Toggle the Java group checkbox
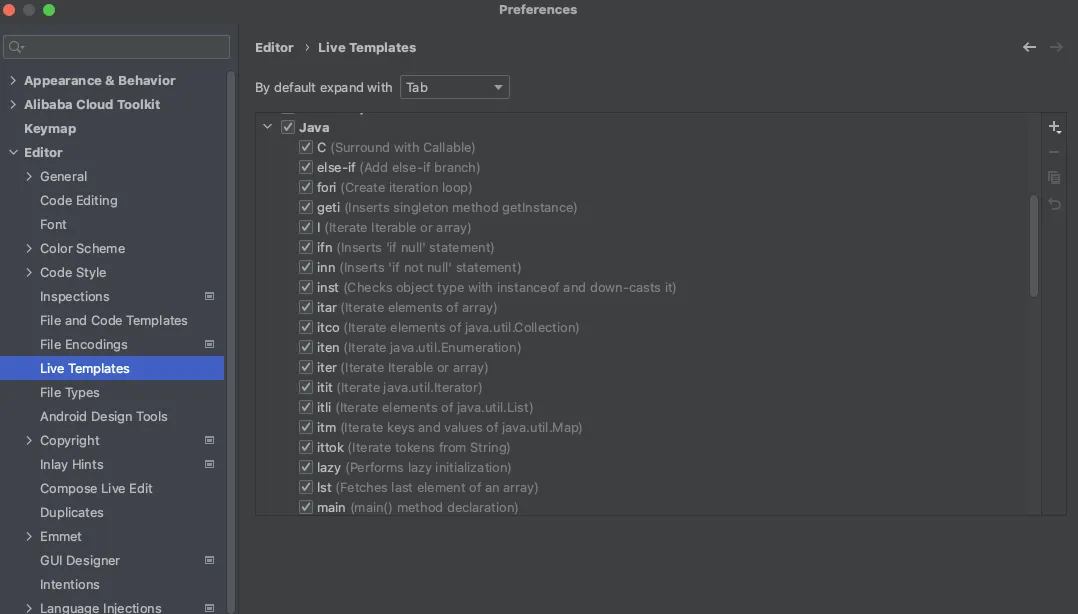This screenshot has height=614, width=1078. click(288, 127)
